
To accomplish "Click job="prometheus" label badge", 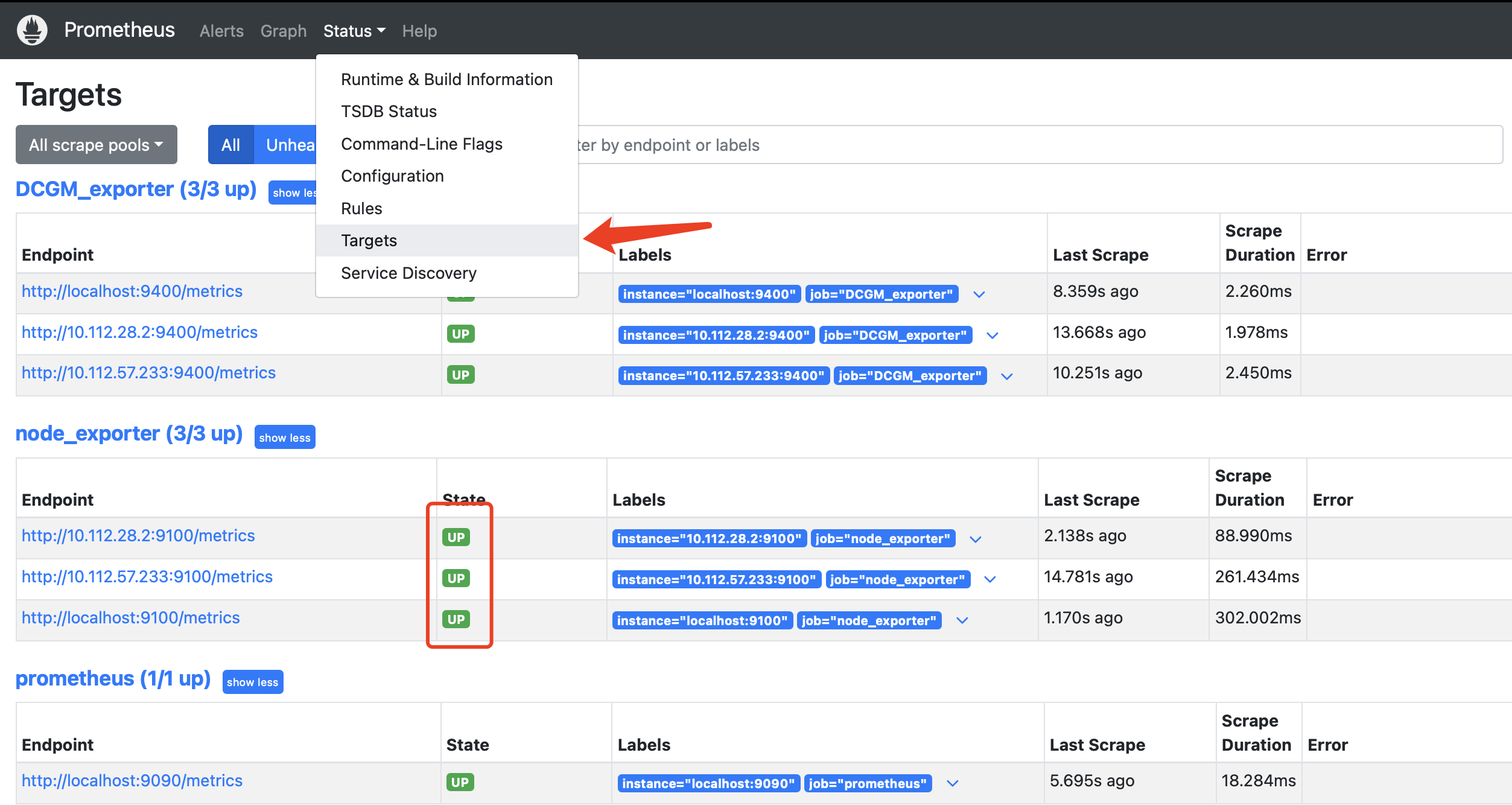I will 868,784.
